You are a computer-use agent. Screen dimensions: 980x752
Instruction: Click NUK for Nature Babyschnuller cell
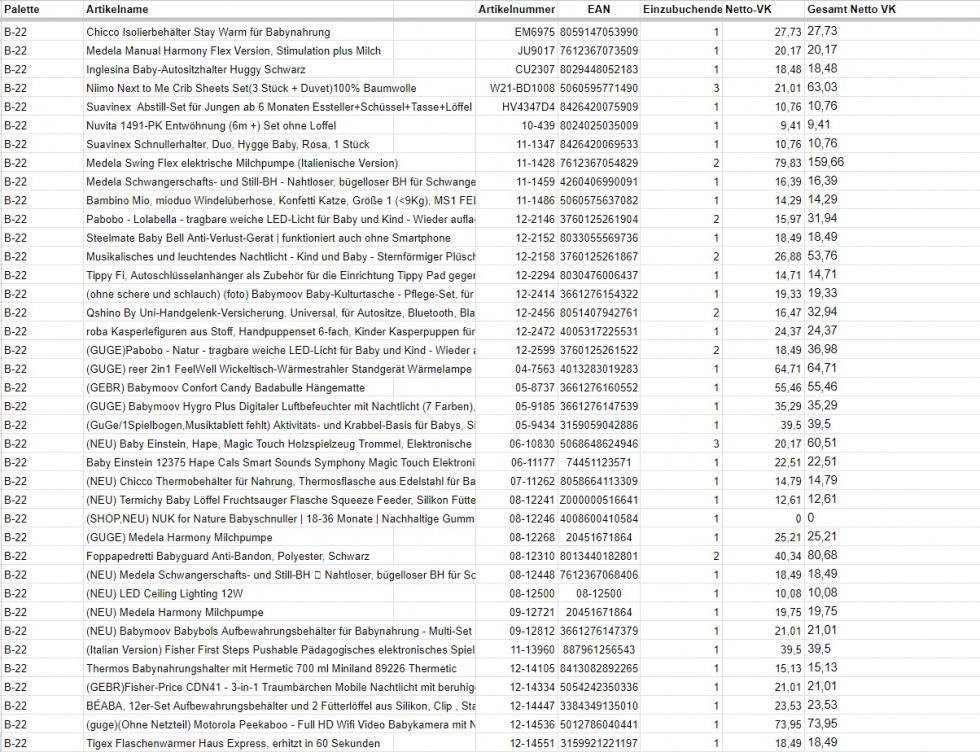coord(281,519)
